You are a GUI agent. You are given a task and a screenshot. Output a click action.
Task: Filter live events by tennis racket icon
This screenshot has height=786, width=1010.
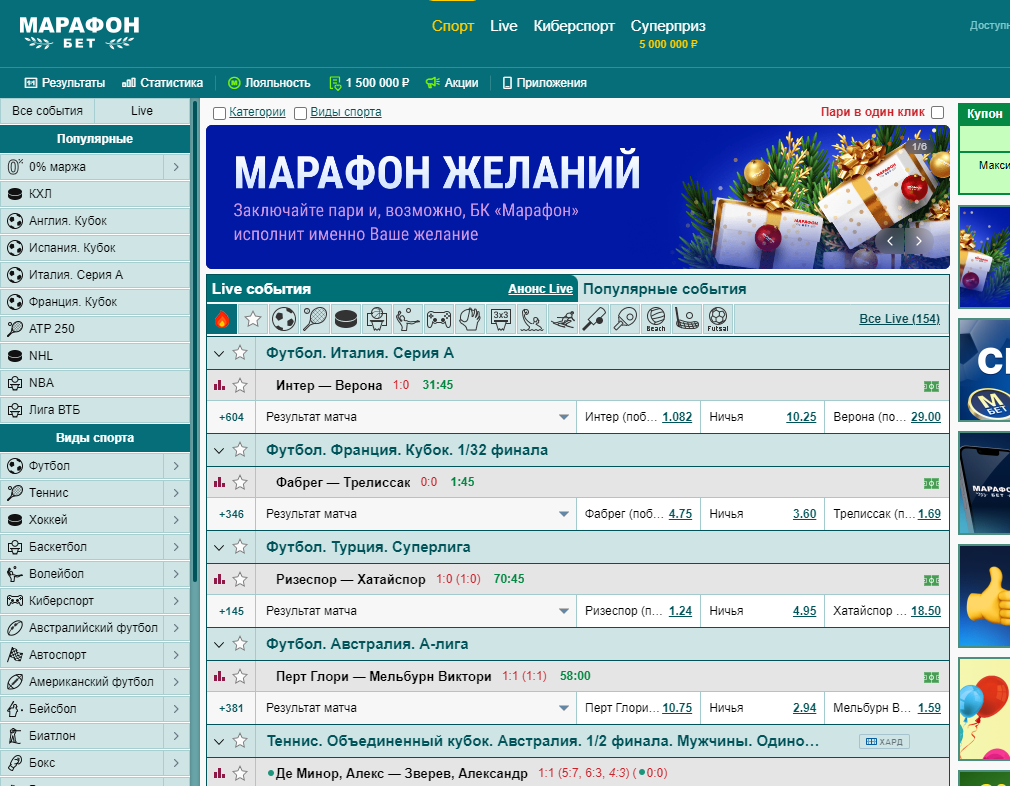(315, 319)
